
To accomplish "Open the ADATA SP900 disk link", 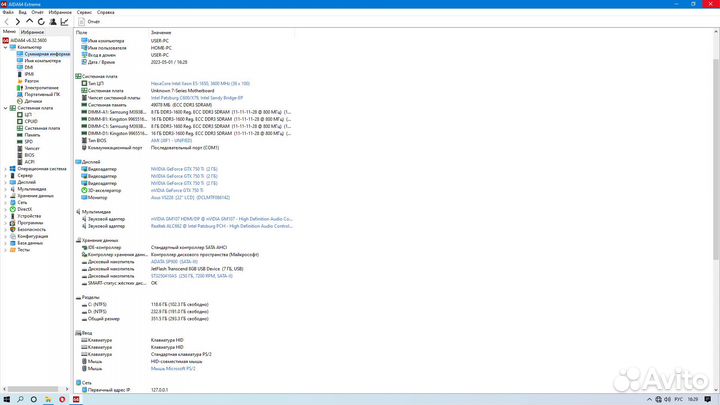I will tap(174, 262).
